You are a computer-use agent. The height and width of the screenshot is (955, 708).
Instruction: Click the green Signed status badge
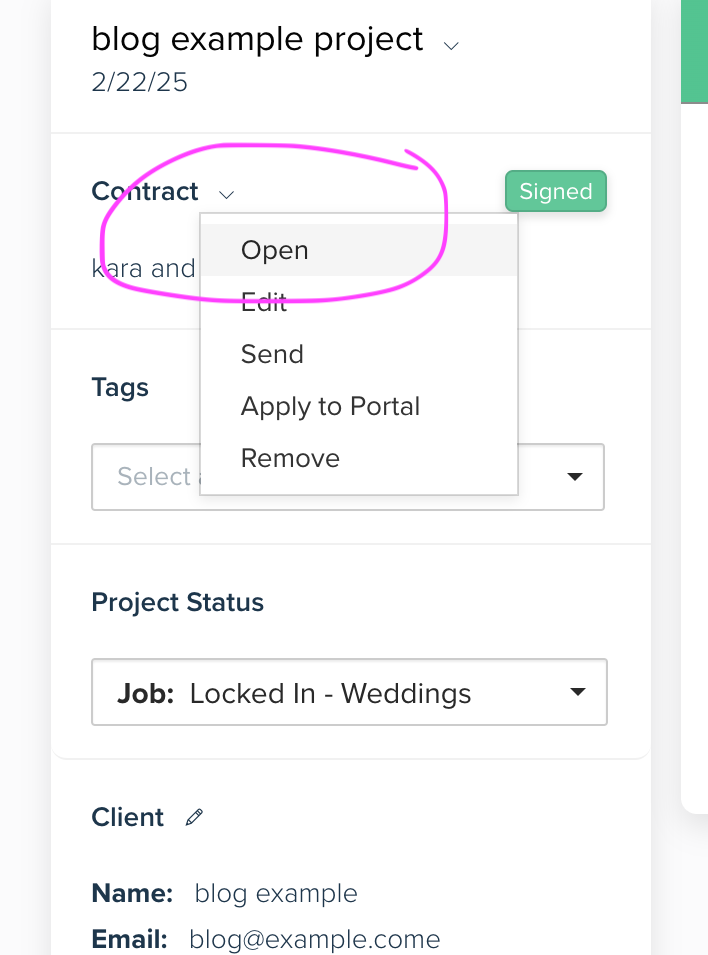point(556,191)
